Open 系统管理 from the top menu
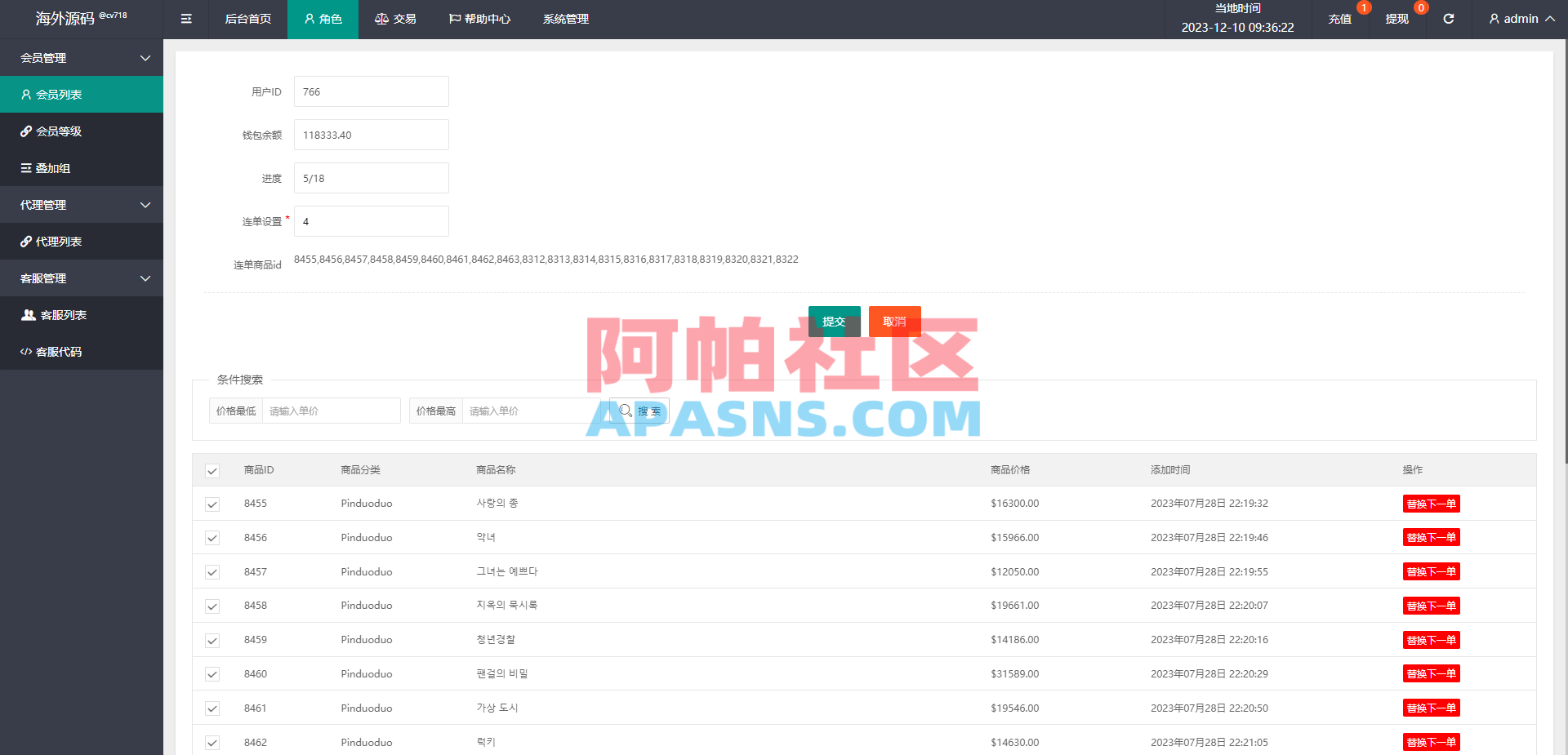The height and width of the screenshot is (755, 1568). click(x=565, y=19)
